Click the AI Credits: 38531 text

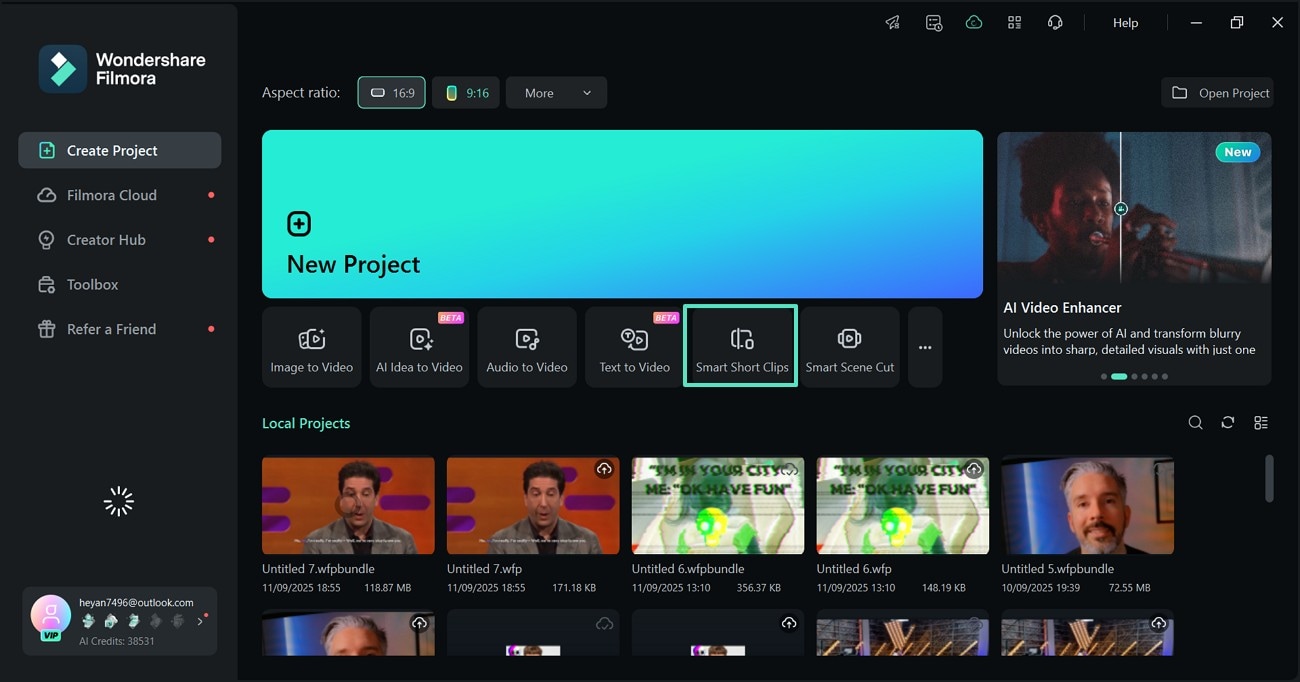coord(117,641)
